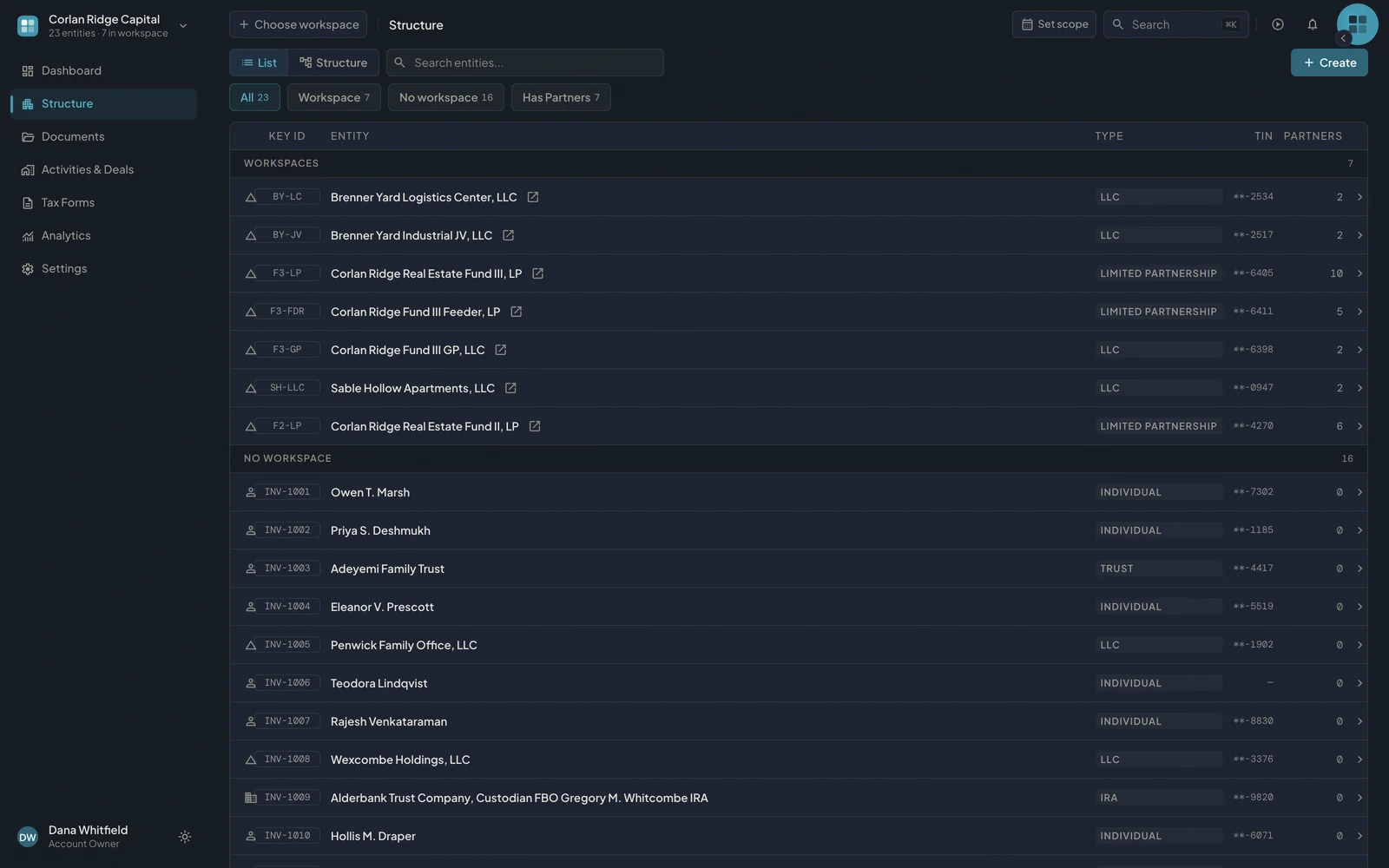
Task: Expand Brenner Yard Logistics Center row chevron
Action: click(1359, 197)
